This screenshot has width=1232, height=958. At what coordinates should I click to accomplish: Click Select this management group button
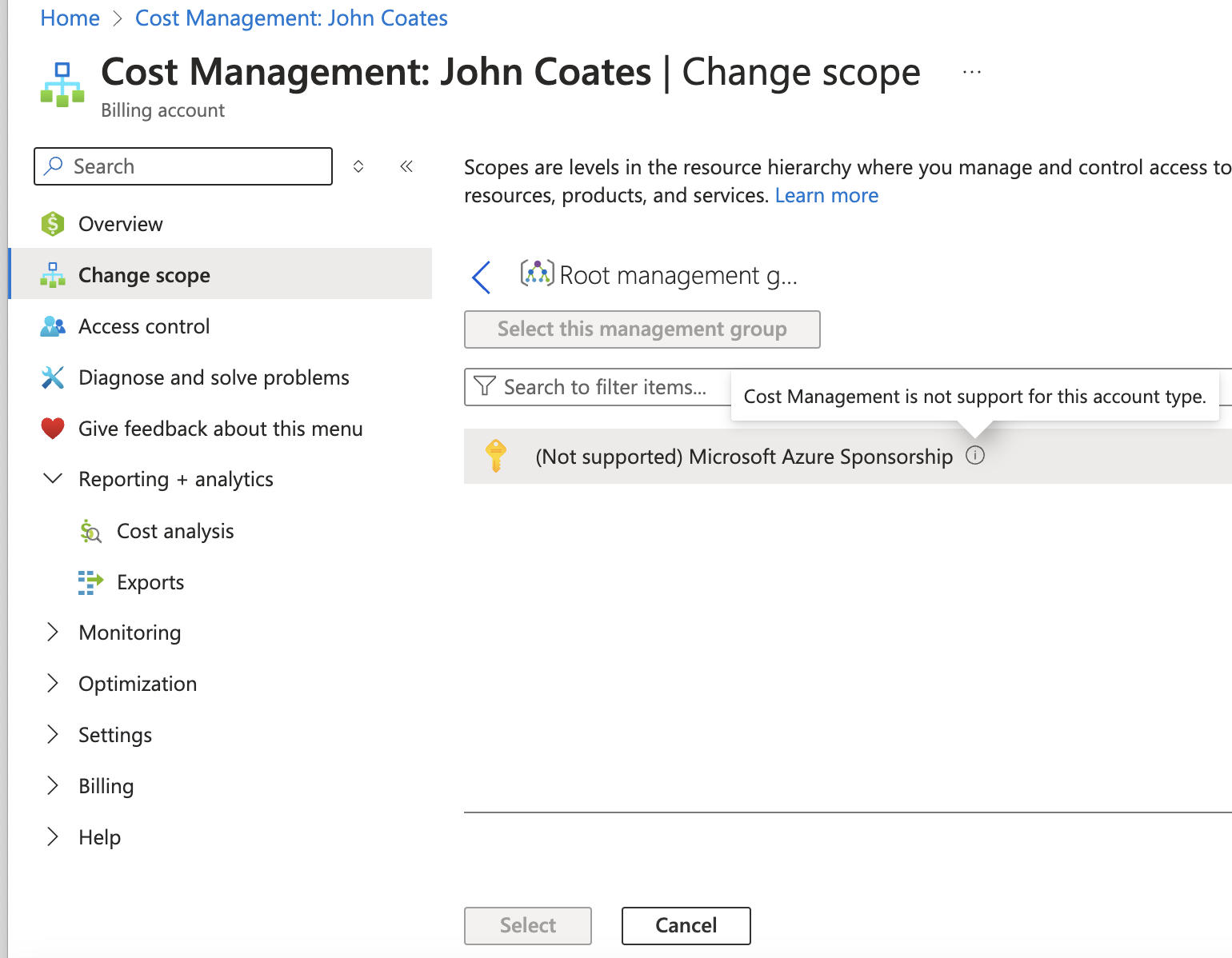(x=642, y=329)
